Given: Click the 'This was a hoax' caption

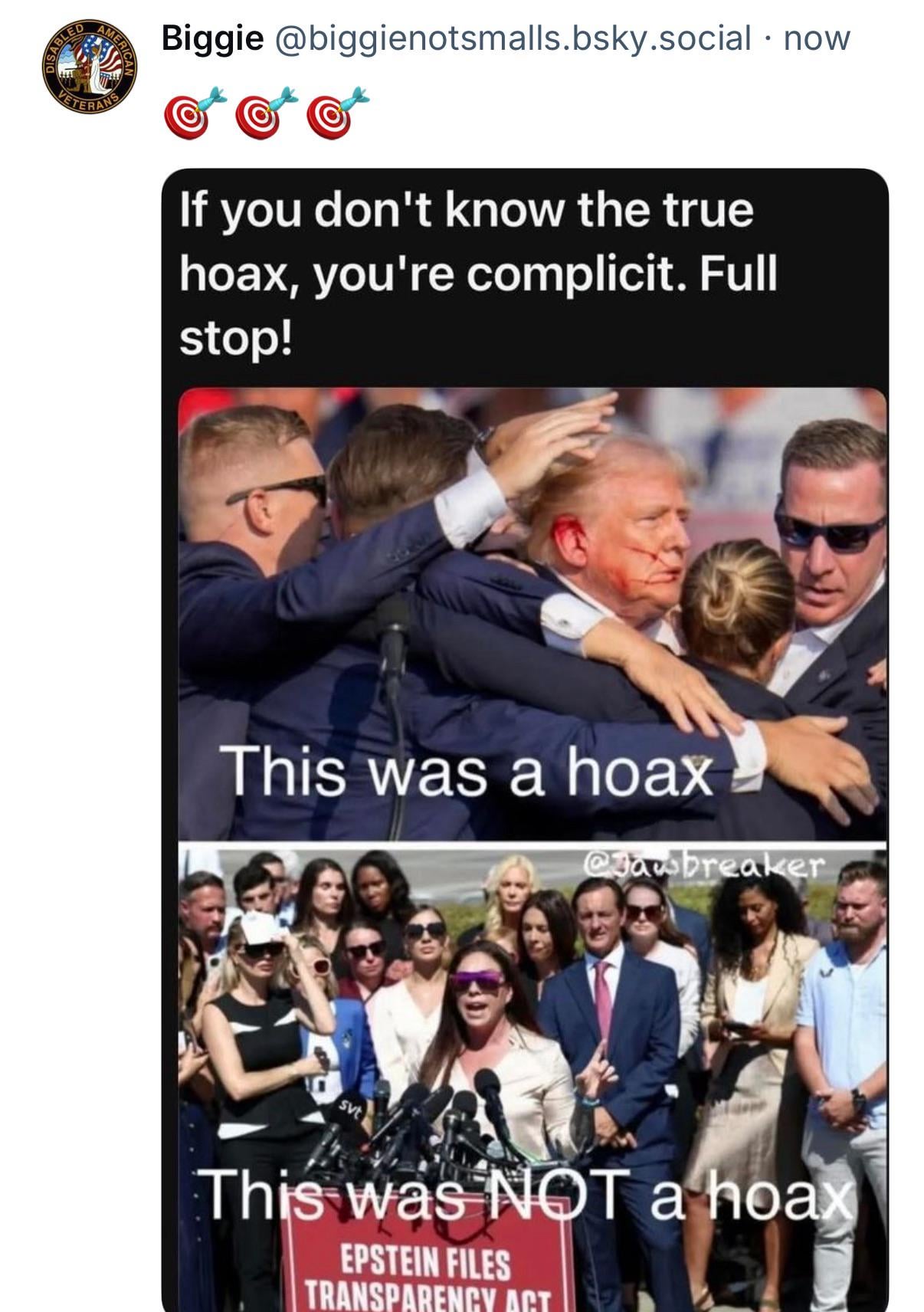Looking at the screenshot, I should coord(467,772).
